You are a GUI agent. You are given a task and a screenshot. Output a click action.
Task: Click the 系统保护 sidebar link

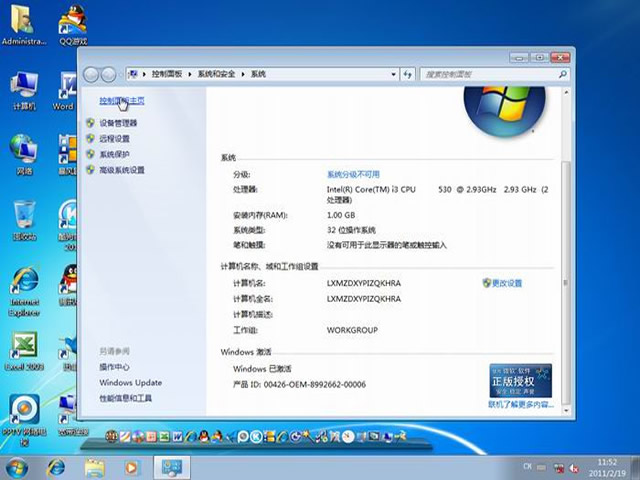pyautogui.click(x=114, y=155)
